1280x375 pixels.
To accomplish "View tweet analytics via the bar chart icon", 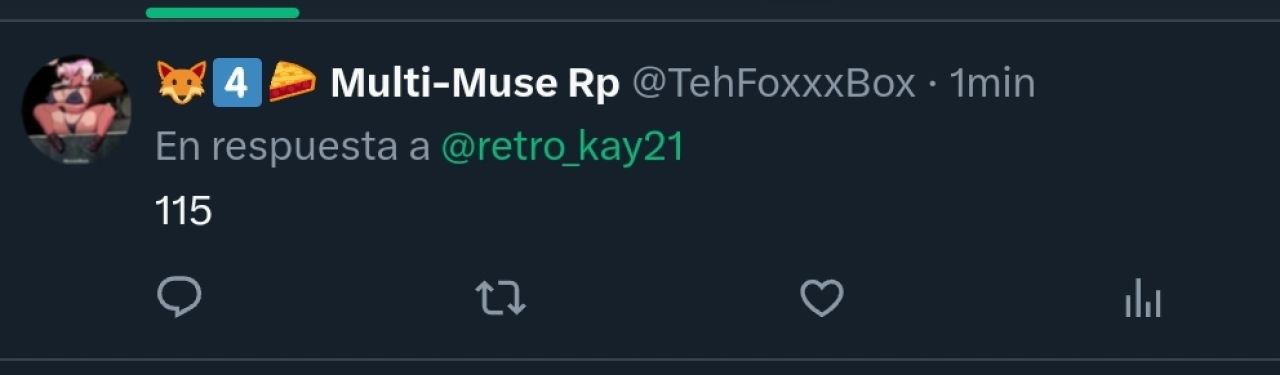I will coord(1143,298).
